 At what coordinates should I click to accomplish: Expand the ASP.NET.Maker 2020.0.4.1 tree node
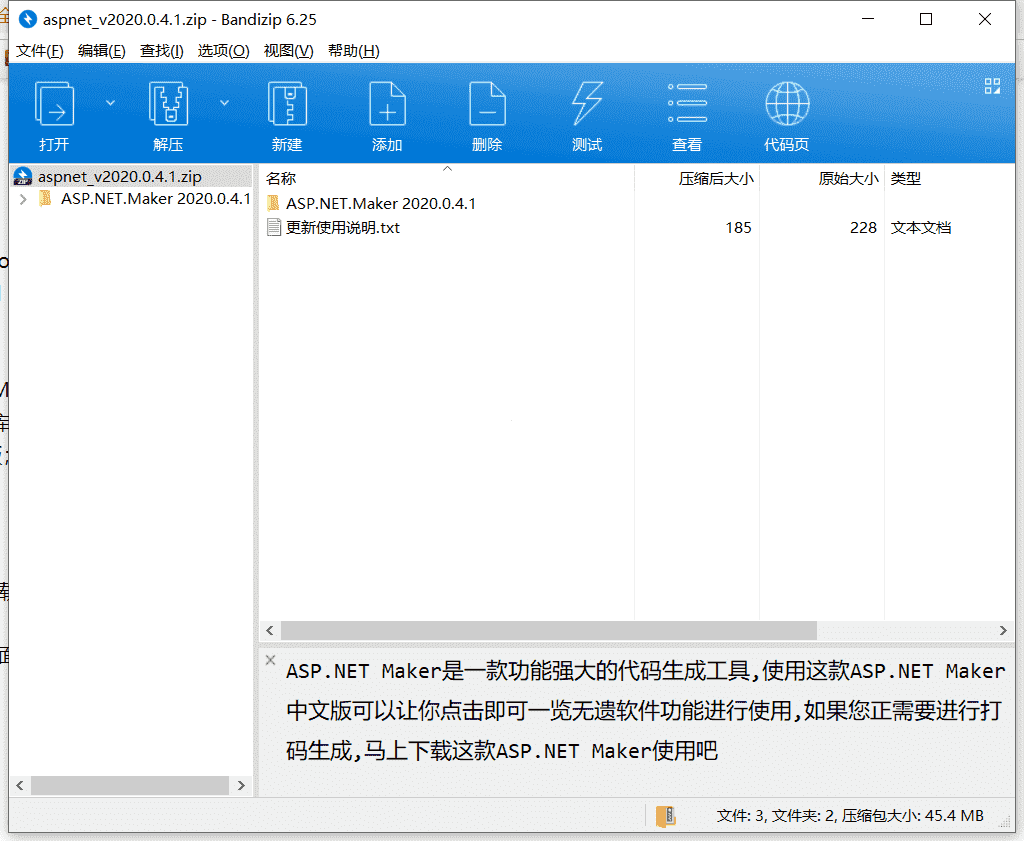point(24,199)
